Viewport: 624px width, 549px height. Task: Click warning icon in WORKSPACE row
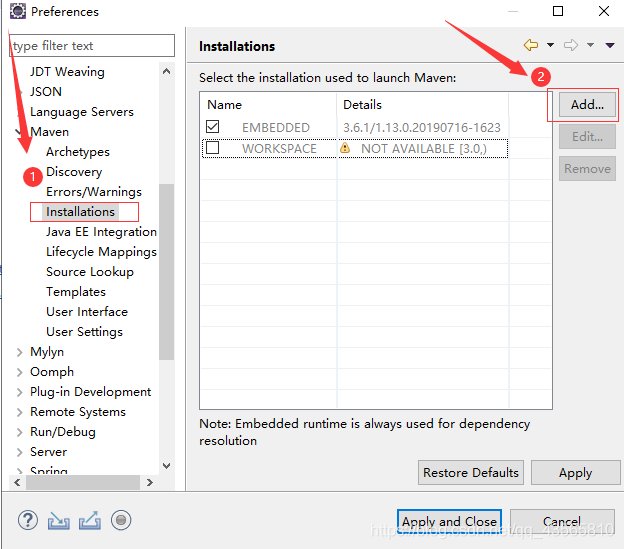click(x=345, y=148)
